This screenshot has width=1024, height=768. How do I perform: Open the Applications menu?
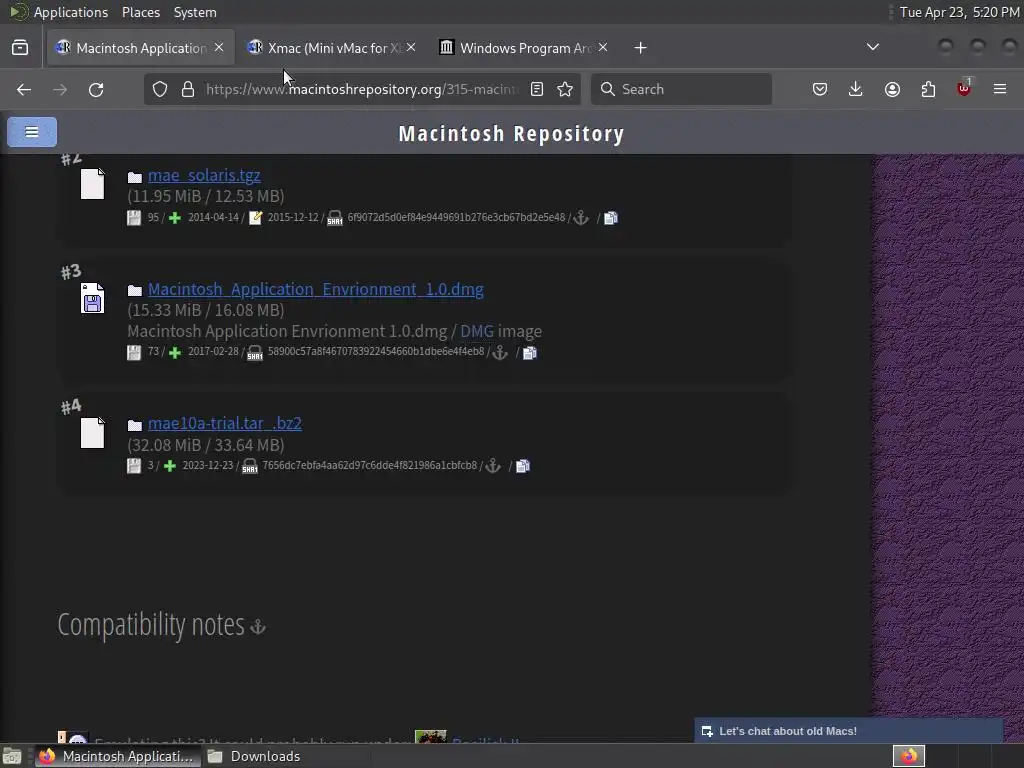point(71,12)
